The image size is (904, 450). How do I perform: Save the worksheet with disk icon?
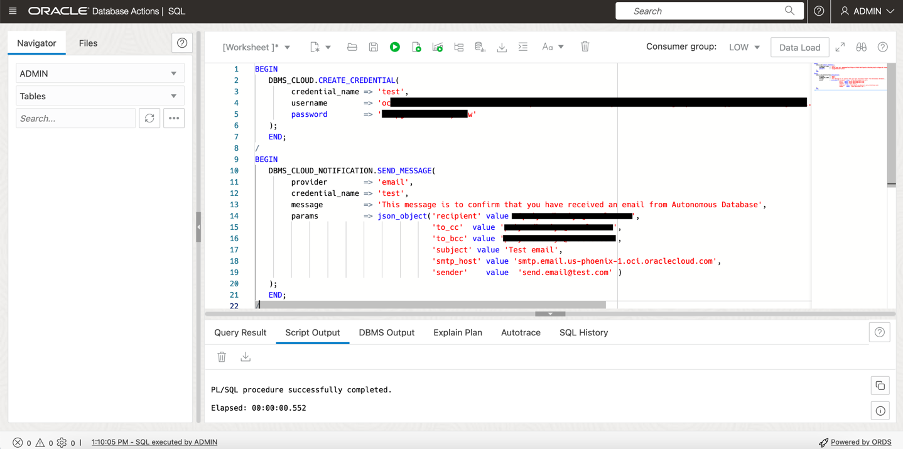click(374, 47)
